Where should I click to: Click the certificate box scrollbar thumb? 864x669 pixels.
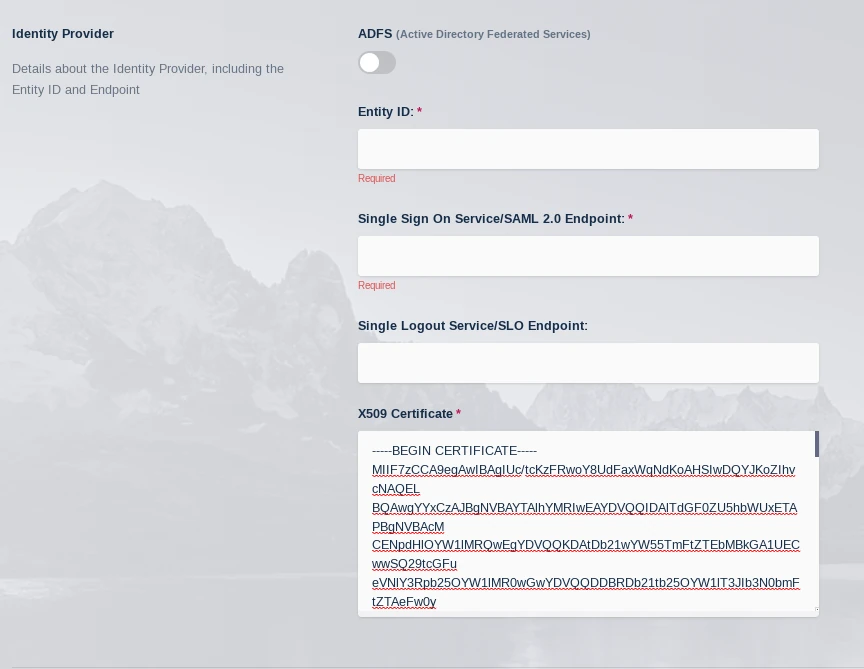816,444
